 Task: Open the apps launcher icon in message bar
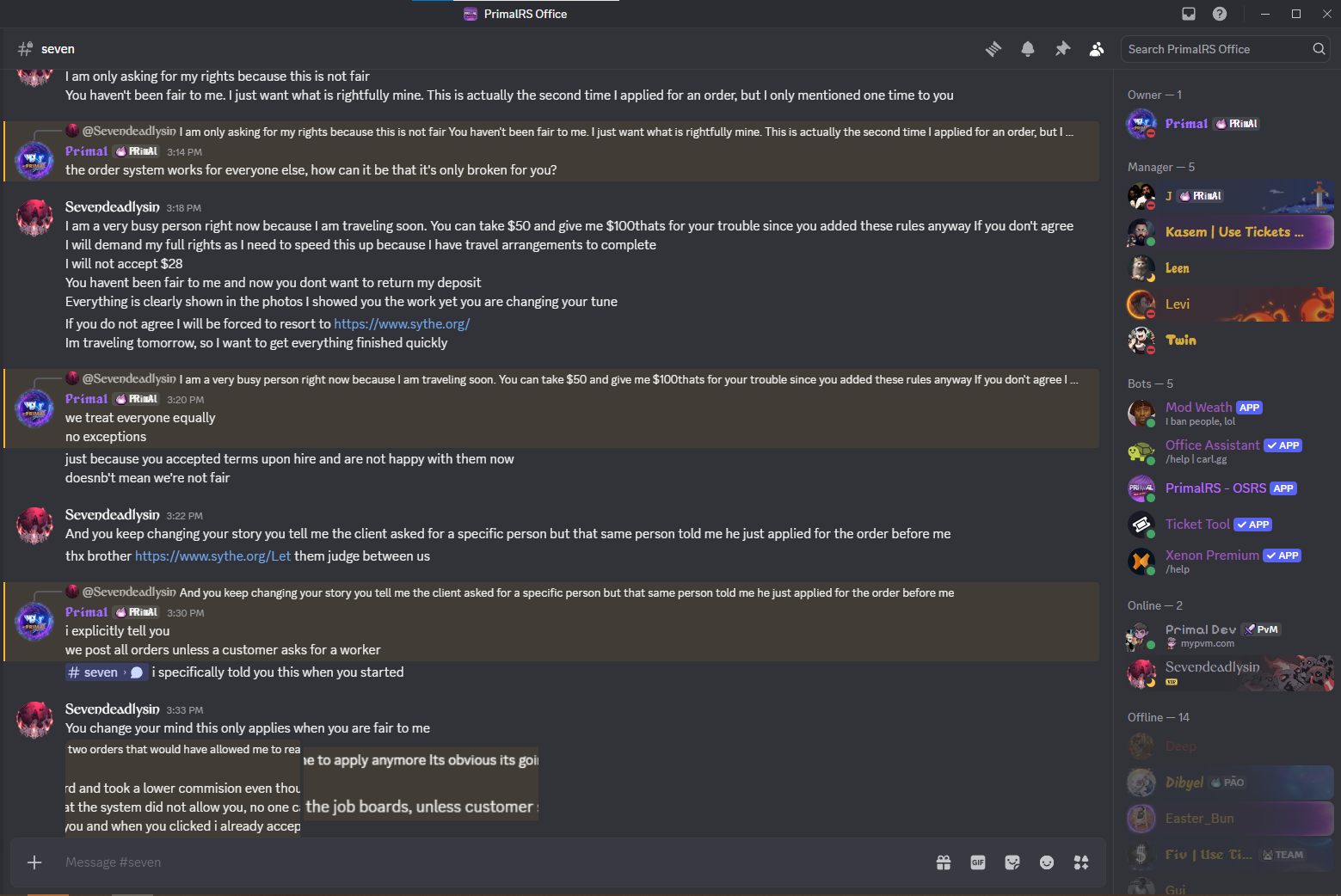coord(1081,862)
